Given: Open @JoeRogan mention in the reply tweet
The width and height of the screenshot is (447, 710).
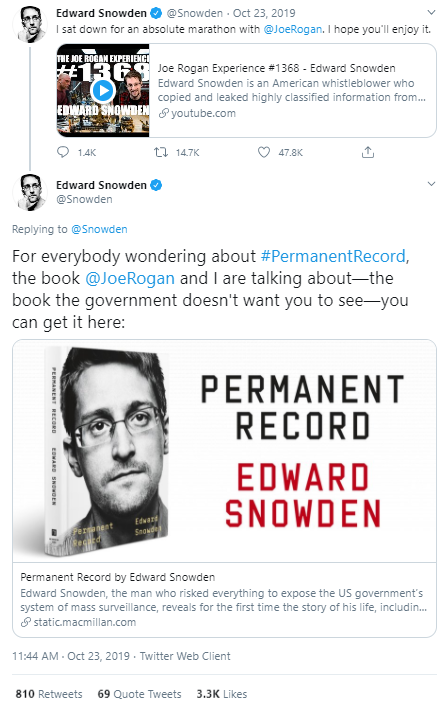Looking at the screenshot, I should click(130, 278).
